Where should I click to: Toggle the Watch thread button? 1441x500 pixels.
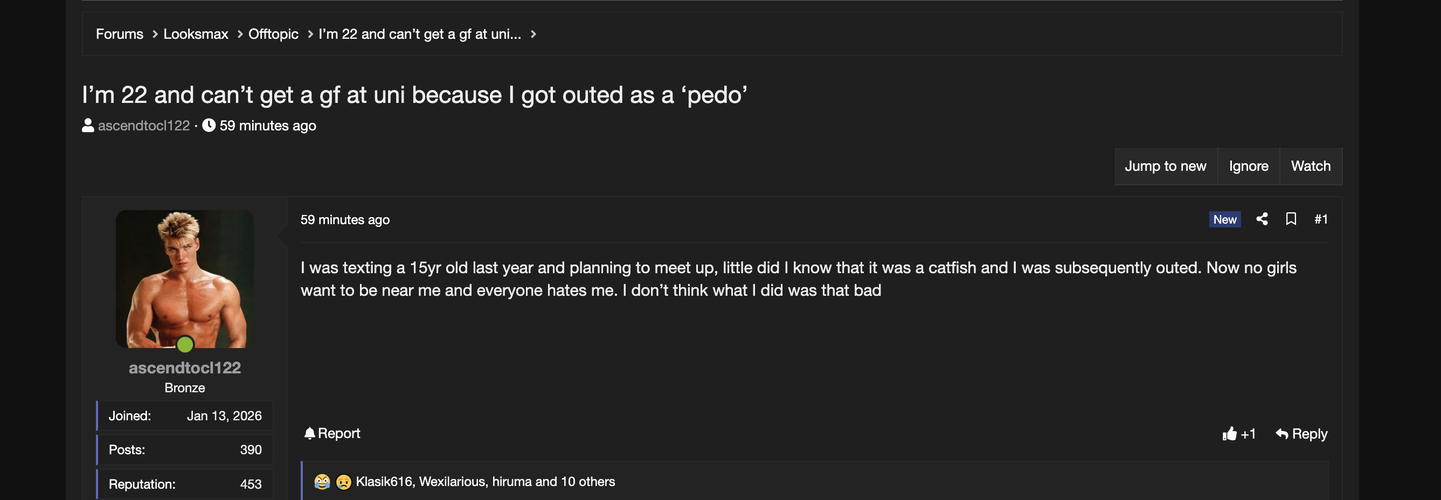tap(1310, 166)
